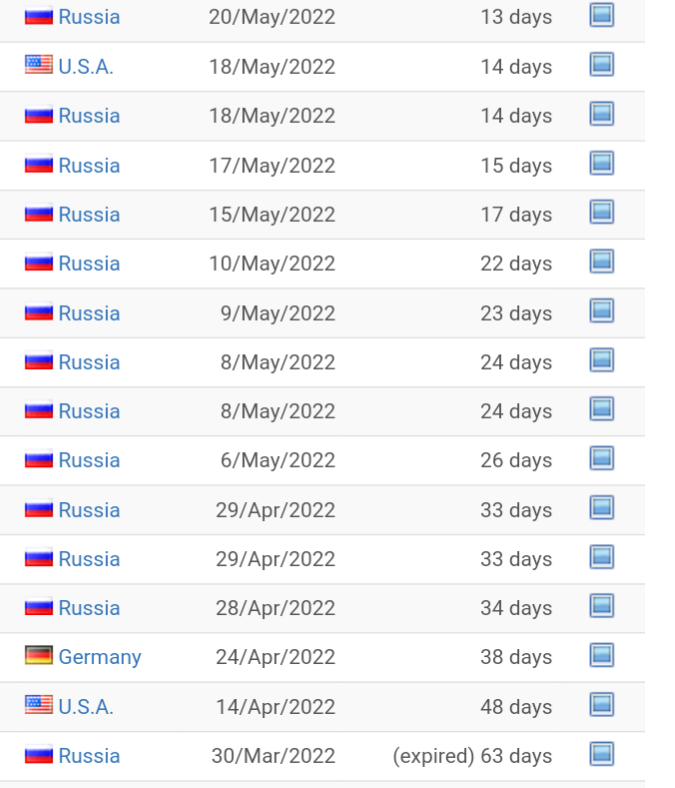Open U.S.A. link dated 14/Apr/2022
Viewport: 675px width, 788px height.
click(85, 707)
